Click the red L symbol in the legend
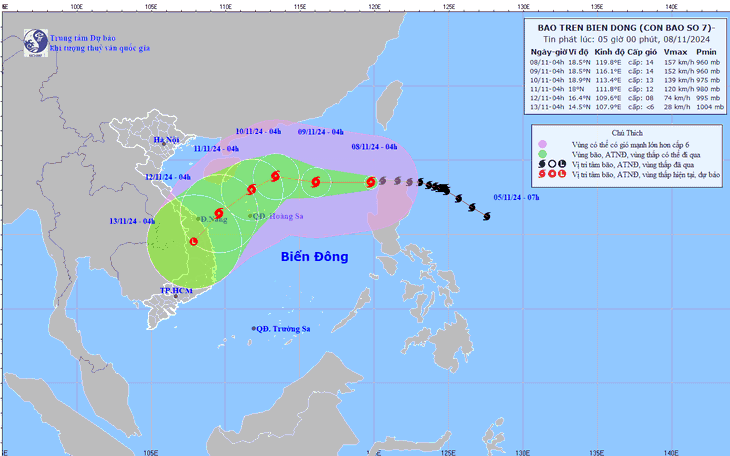 [562, 174]
